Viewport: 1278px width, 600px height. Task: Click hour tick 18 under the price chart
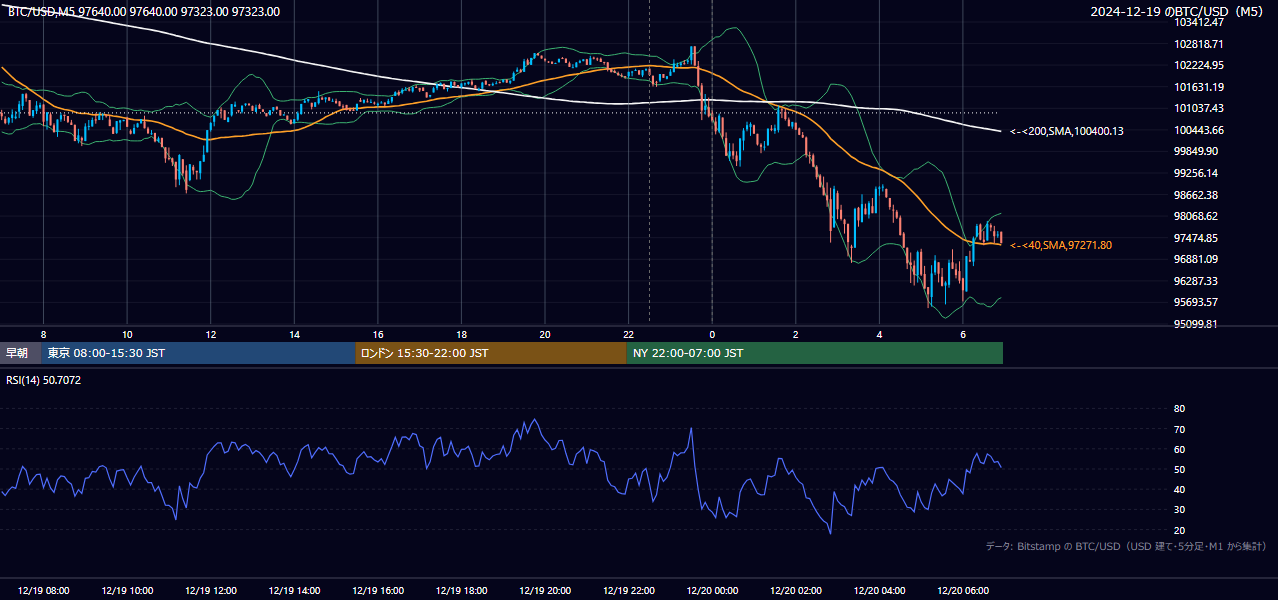point(461,333)
